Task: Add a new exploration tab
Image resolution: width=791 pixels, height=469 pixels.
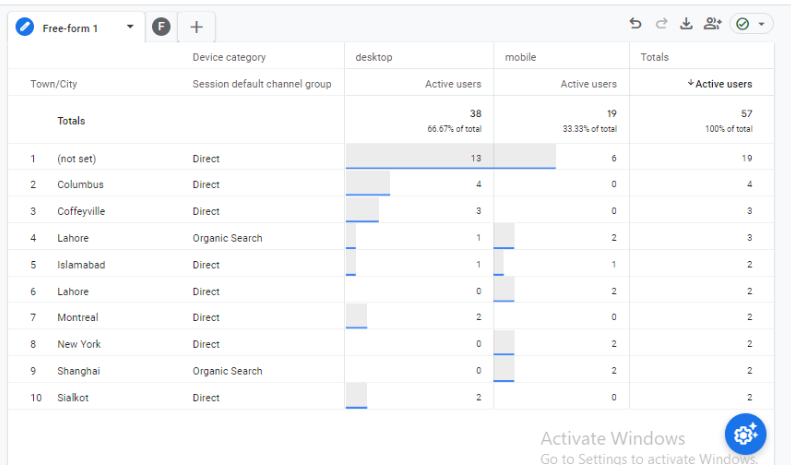Action: point(196,27)
